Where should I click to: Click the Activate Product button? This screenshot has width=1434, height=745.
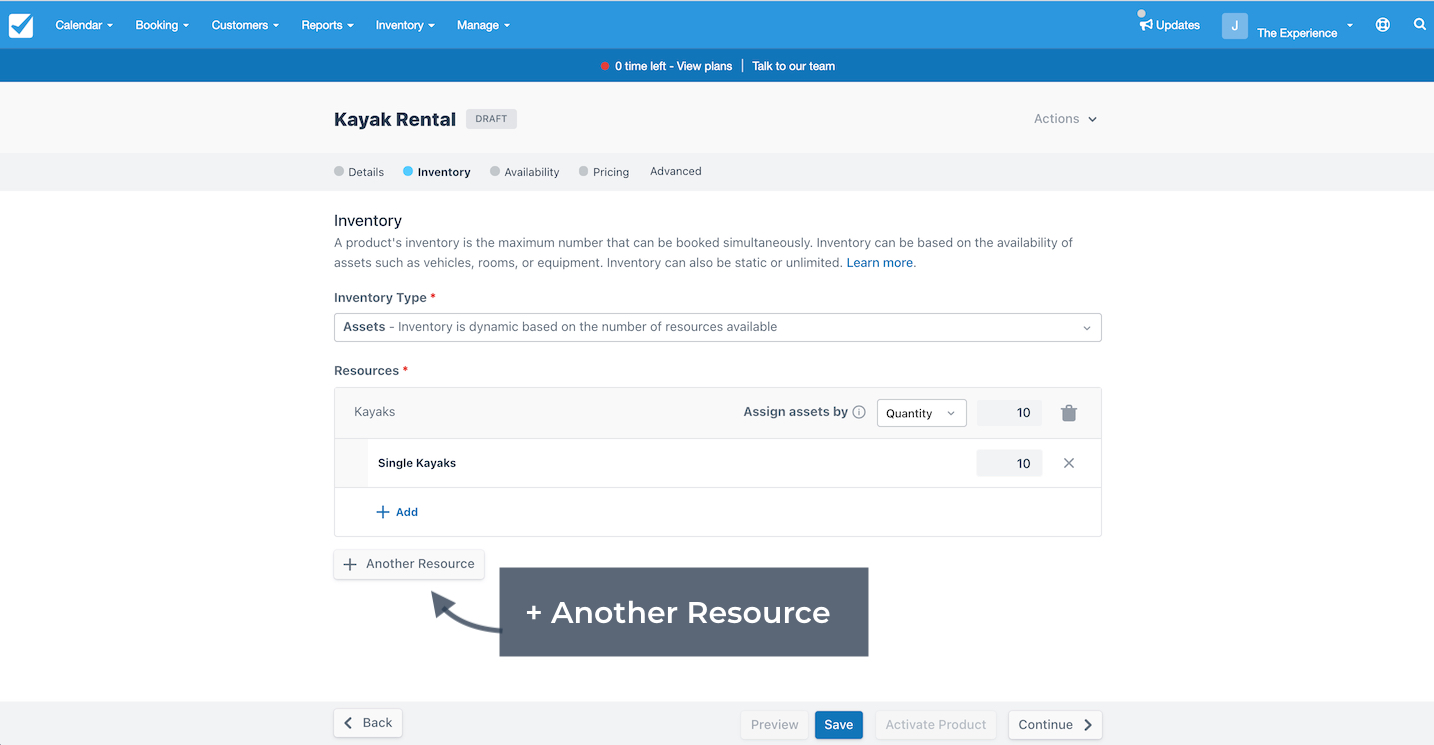point(936,725)
